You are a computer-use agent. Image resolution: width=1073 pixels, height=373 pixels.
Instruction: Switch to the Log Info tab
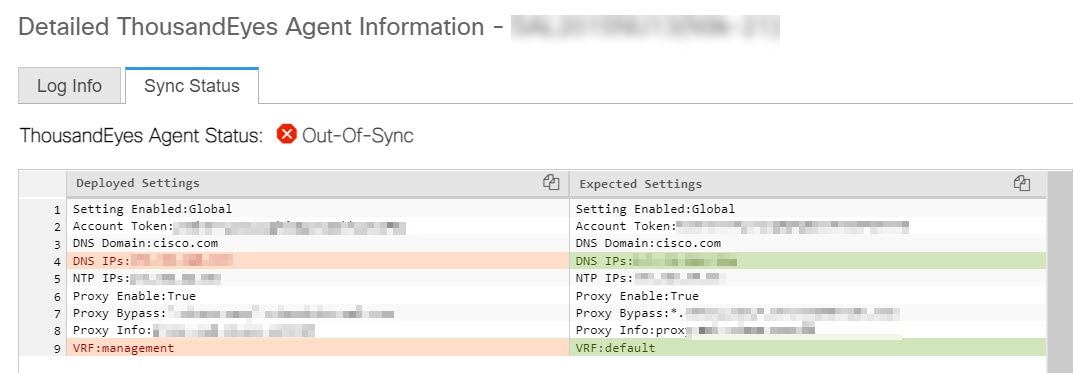pos(69,86)
